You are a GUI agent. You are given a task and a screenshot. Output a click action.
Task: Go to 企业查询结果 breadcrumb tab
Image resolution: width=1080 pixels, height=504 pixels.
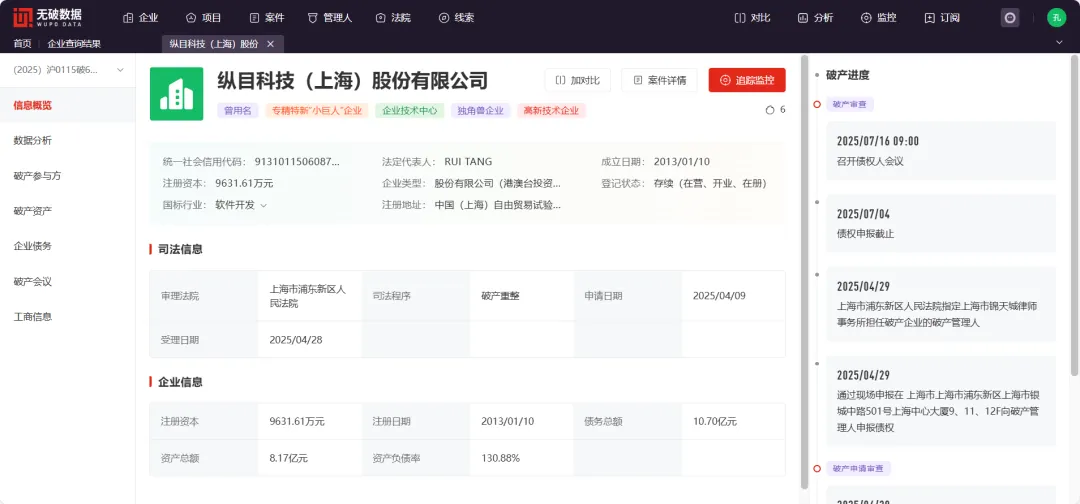[74, 44]
